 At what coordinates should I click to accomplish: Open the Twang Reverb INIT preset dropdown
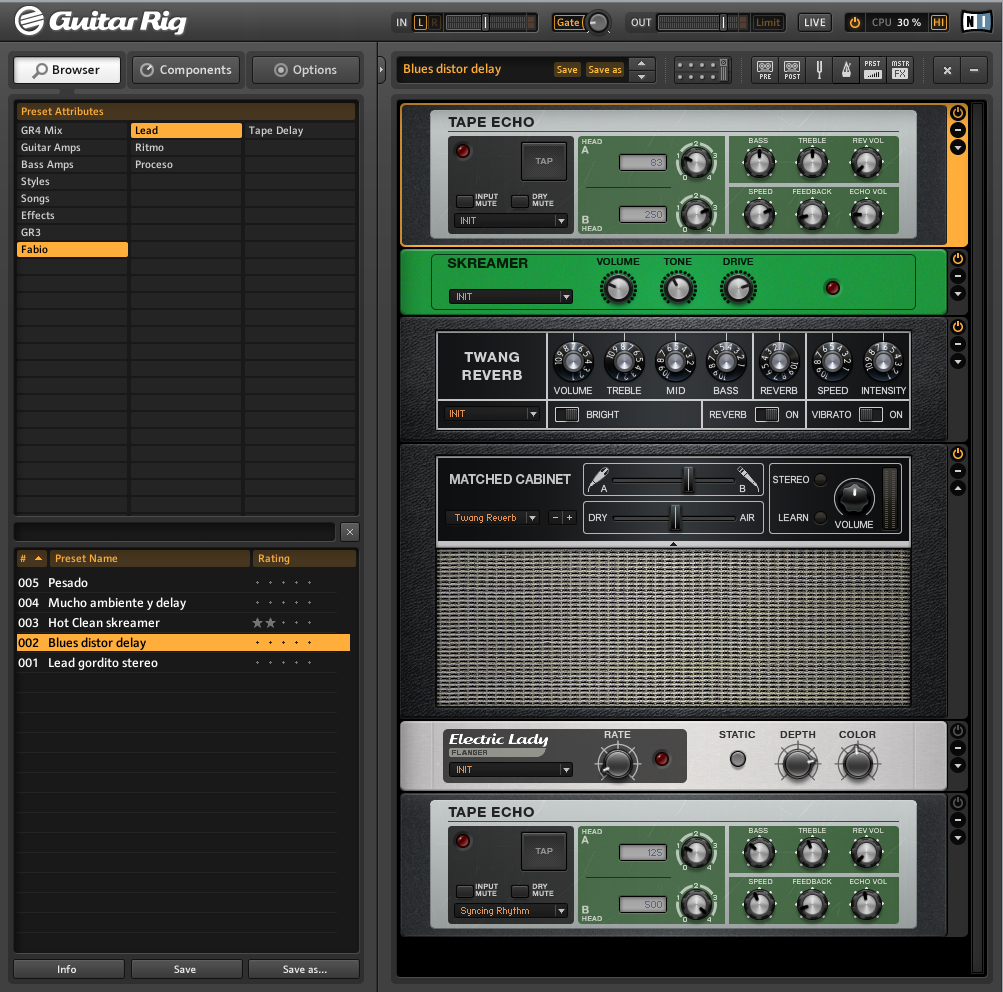coord(492,414)
